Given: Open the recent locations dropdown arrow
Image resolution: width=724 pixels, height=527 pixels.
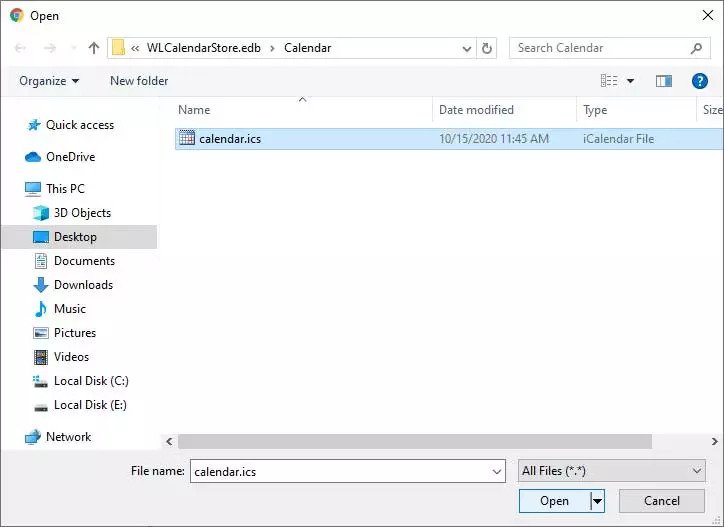Looking at the screenshot, I should (73, 48).
